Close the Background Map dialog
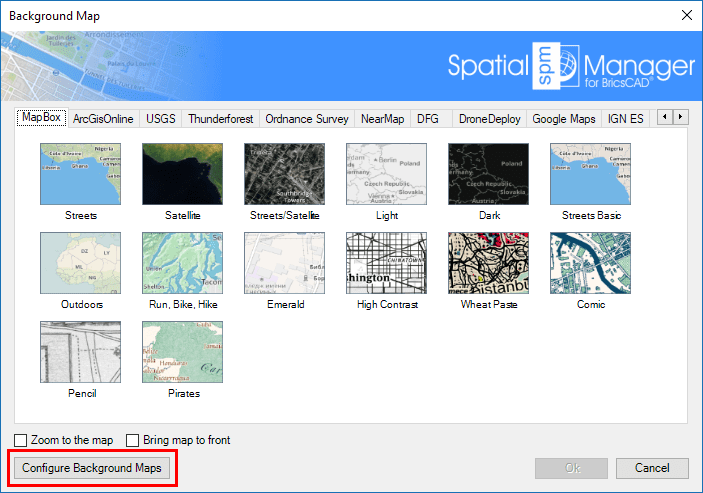This screenshot has width=703, height=493. pos(686,15)
